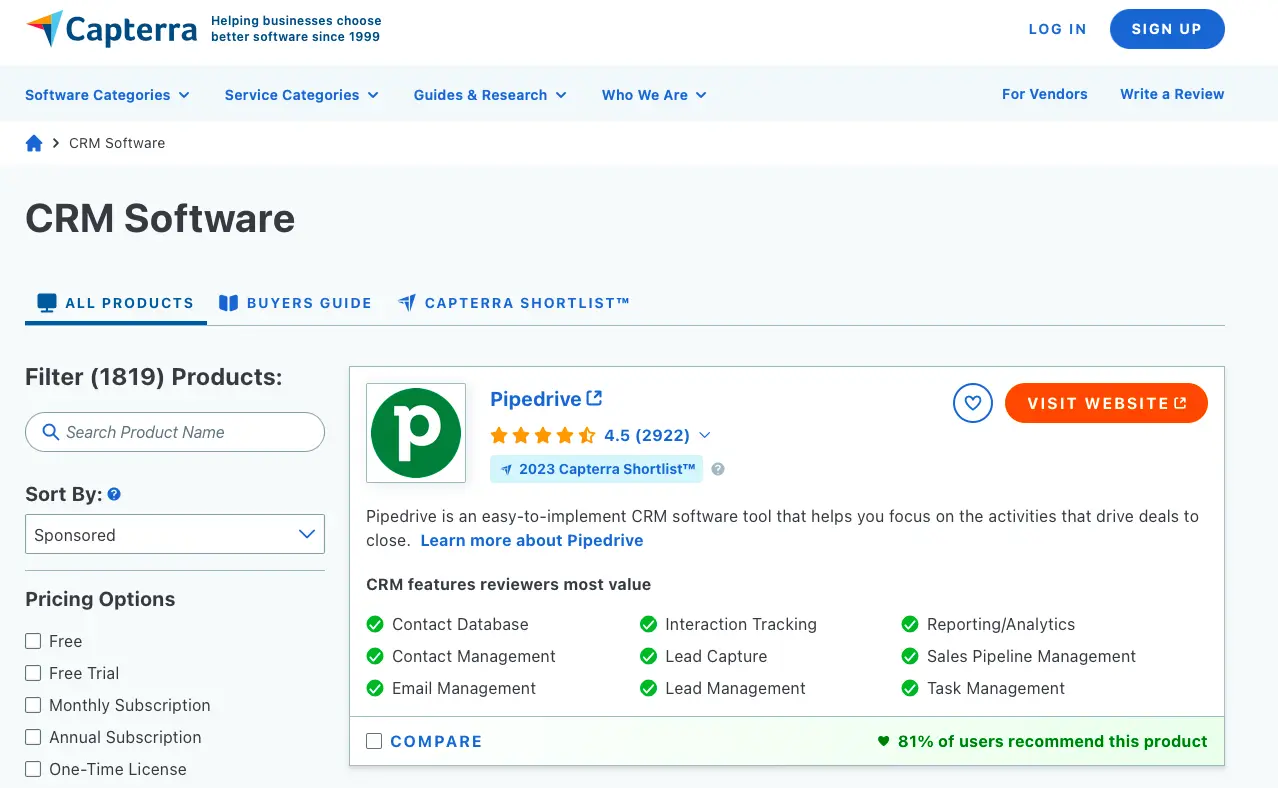
Task: Click the Visit Website button for Pipedrive
Action: [x=1105, y=402]
